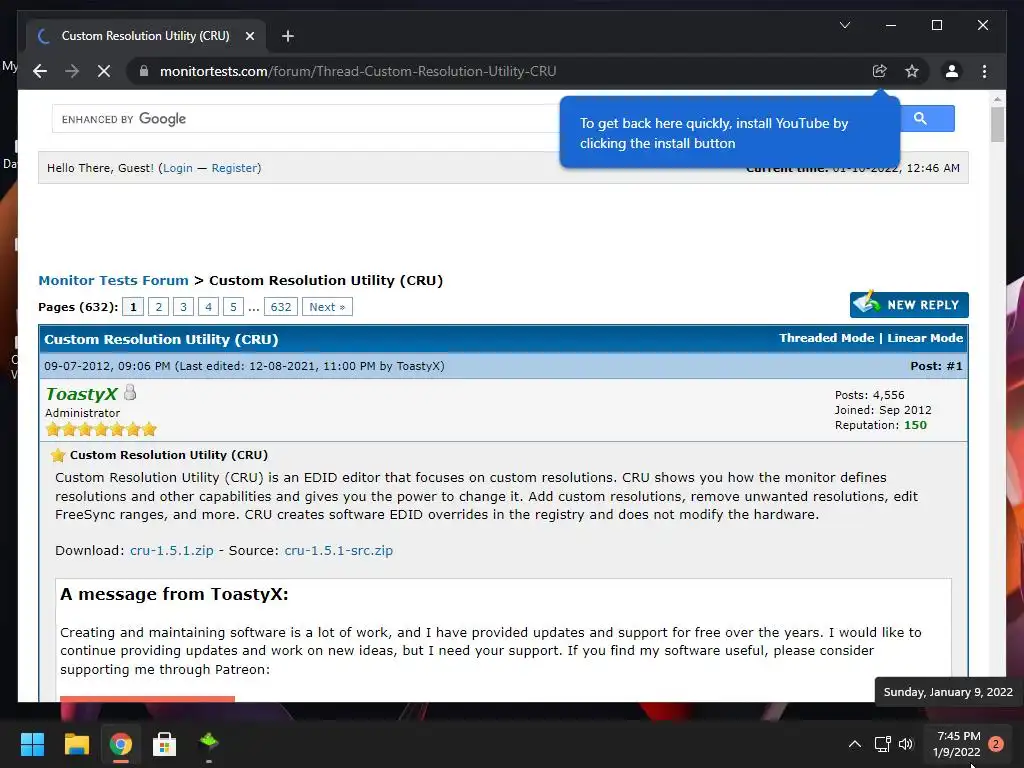Open Chrome three-dot menu
Viewport: 1024px width, 768px height.
click(x=984, y=71)
